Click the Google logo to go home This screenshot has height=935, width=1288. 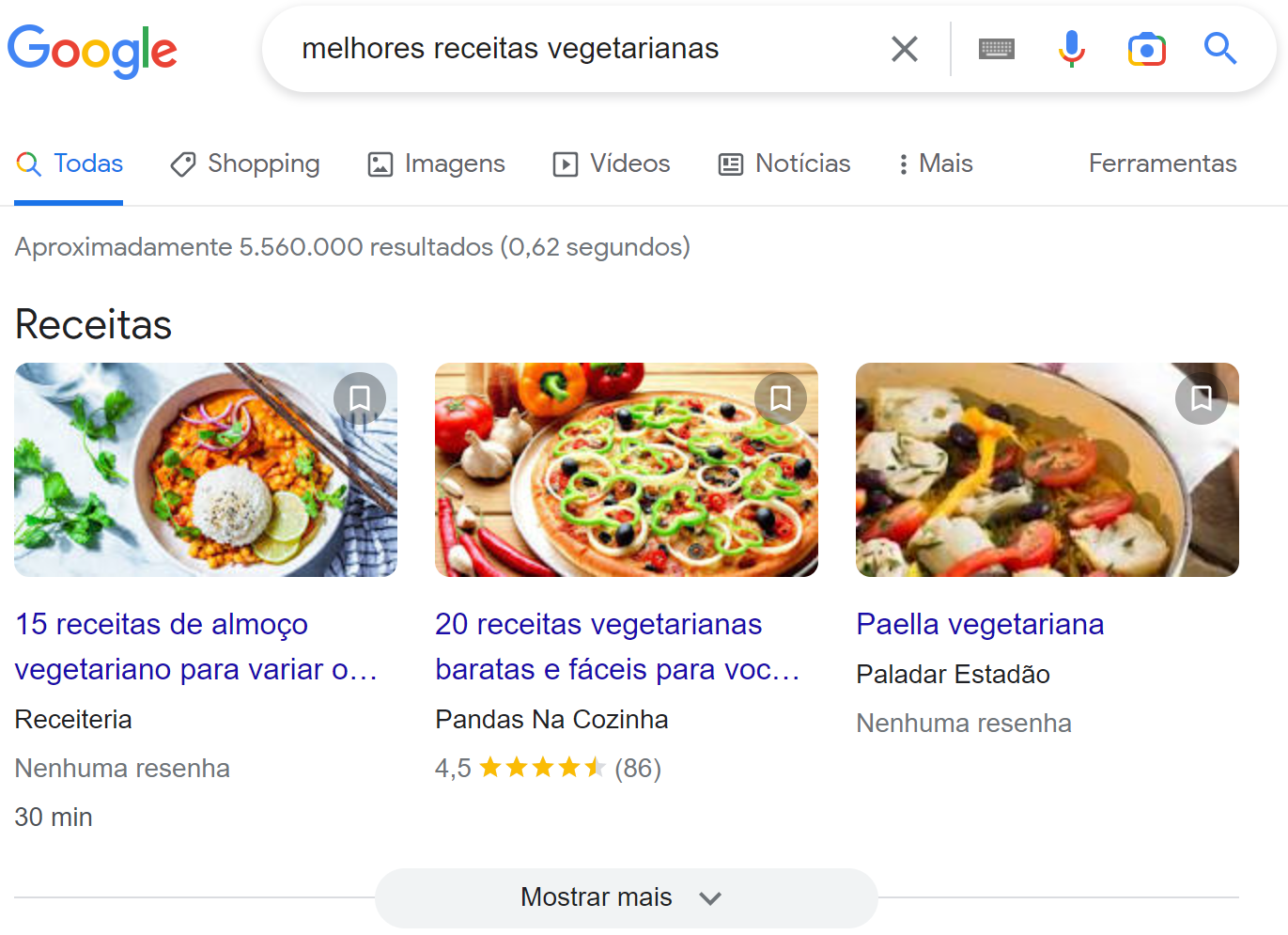tap(92, 51)
